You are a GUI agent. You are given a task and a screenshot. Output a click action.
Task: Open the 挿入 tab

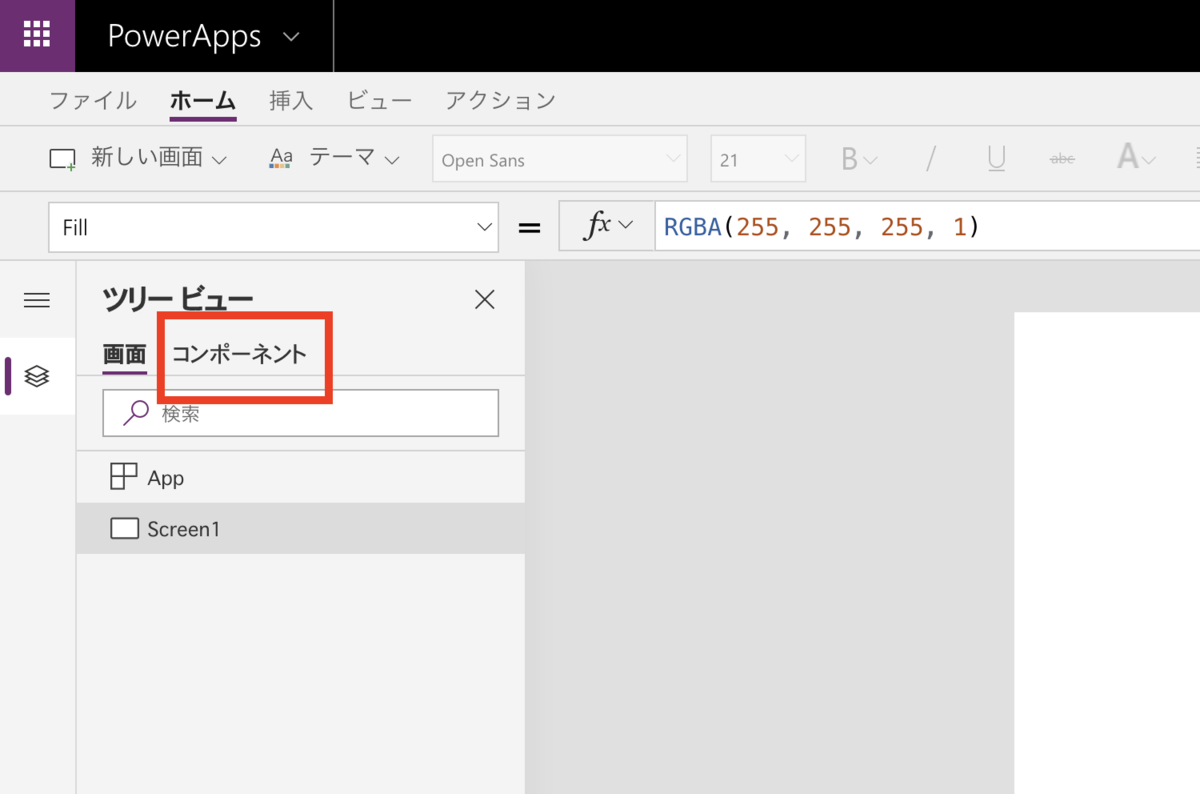click(291, 100)
